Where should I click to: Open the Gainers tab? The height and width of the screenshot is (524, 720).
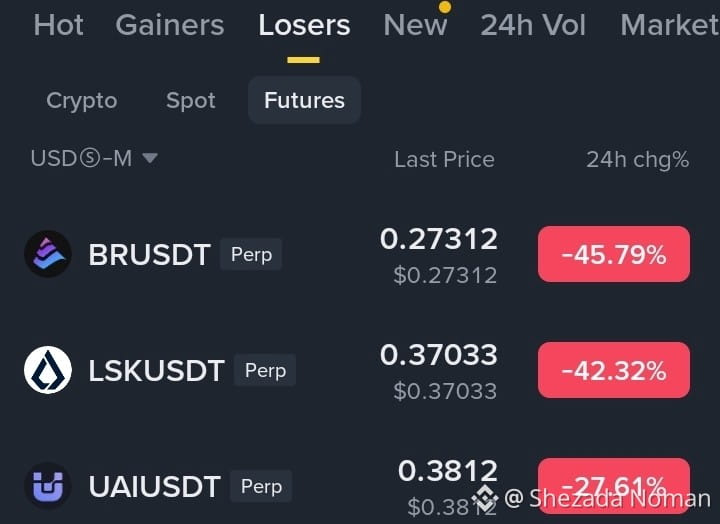click(170, 25)
